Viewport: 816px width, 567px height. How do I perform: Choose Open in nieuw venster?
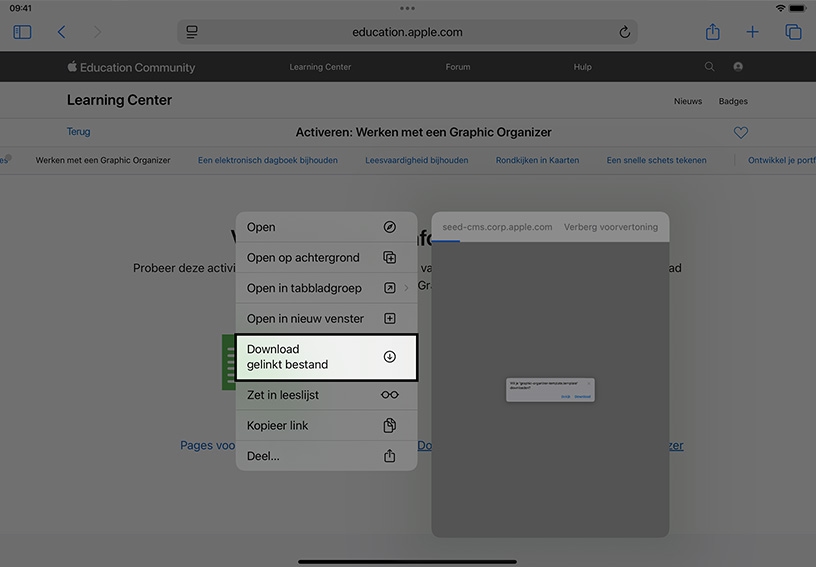pos(326,318)
